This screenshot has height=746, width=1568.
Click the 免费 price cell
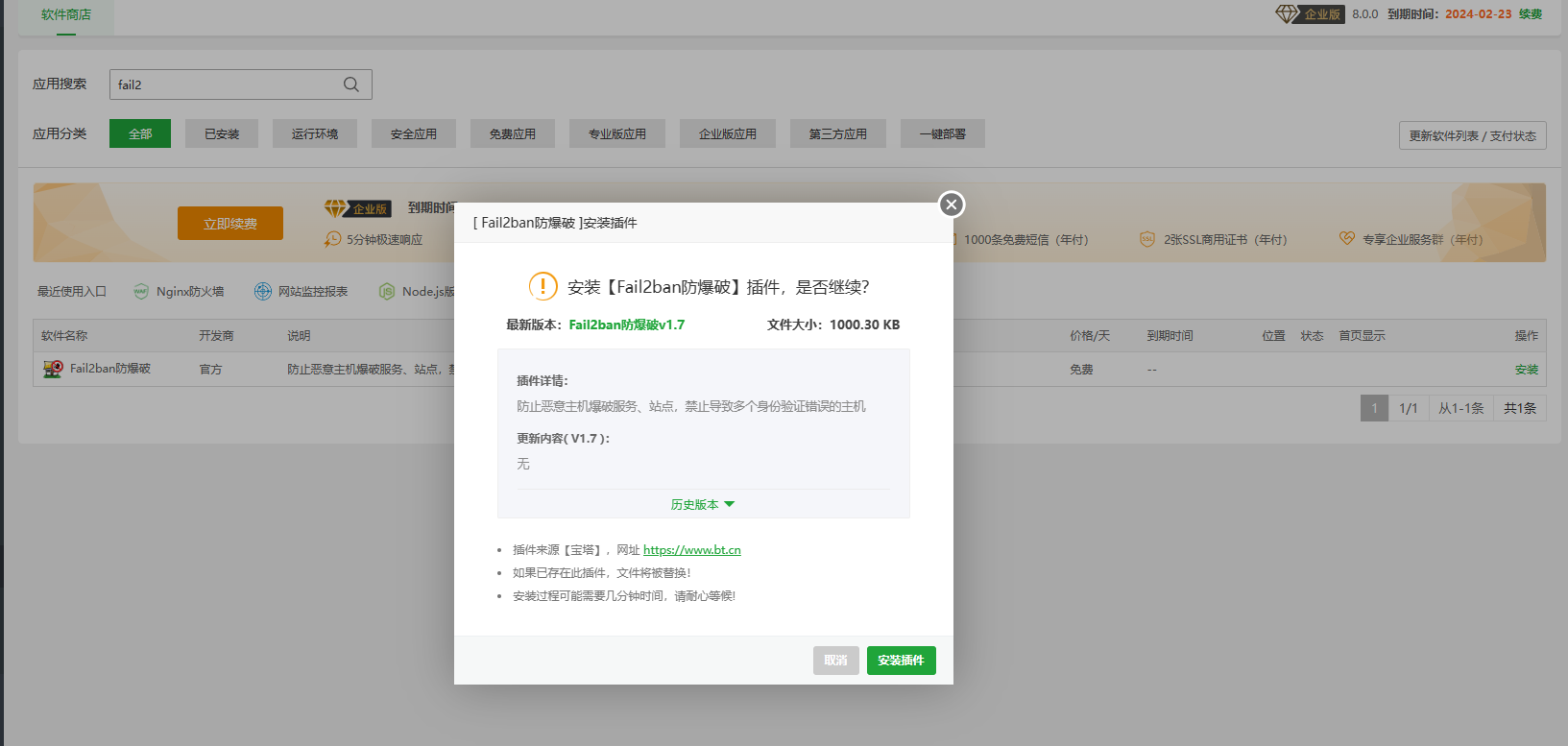point(1081,370)
